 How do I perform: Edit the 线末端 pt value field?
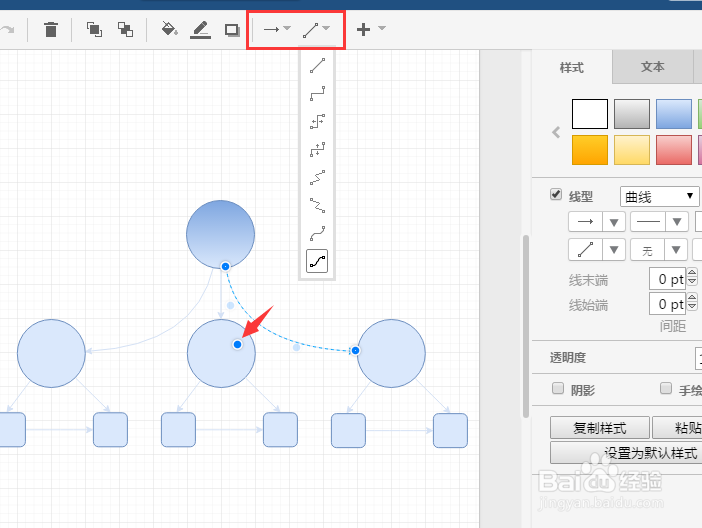click(668, 279)
